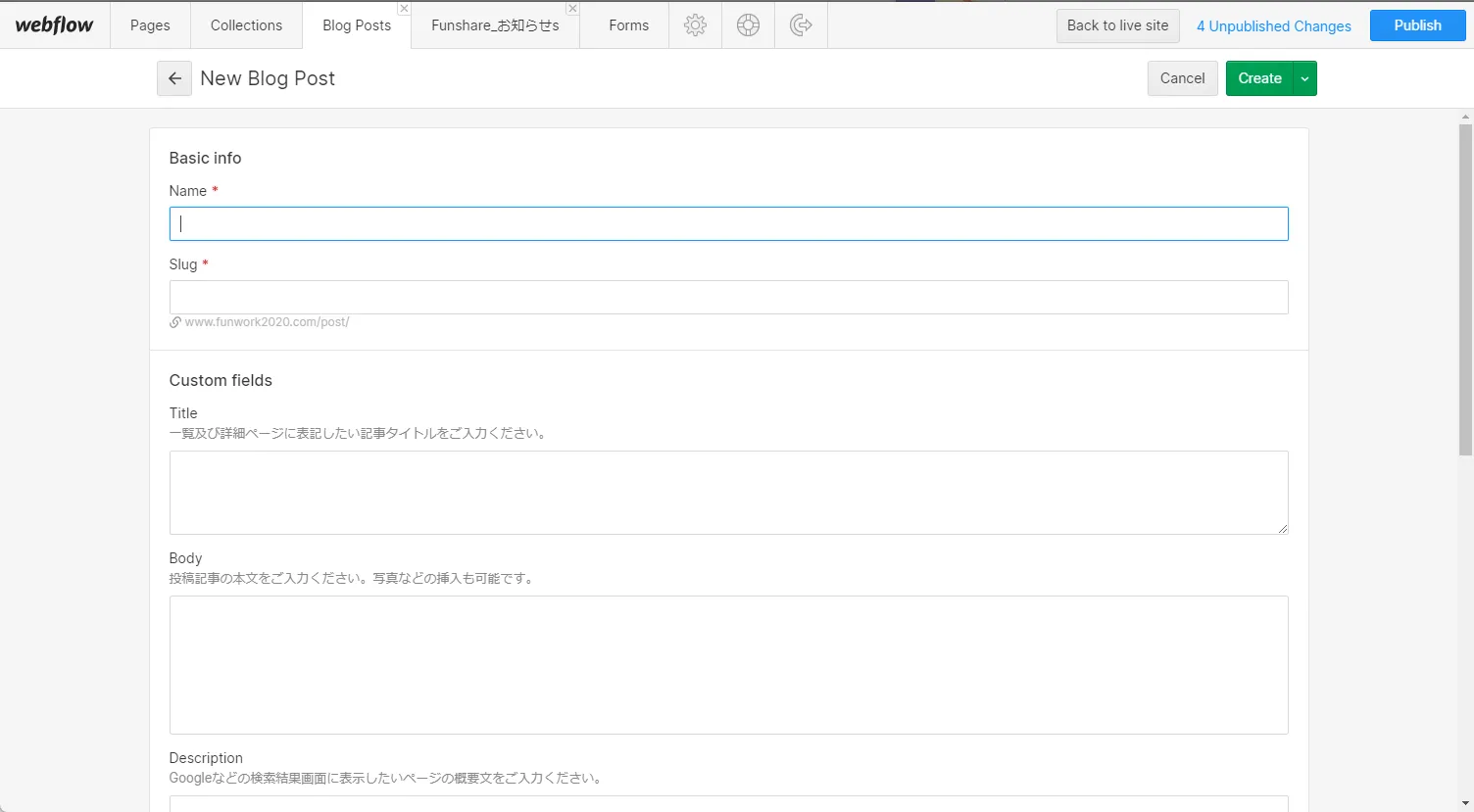1474x812 pixels.
Task: Switch to the Pages tab
Action: tap(150, 25)
